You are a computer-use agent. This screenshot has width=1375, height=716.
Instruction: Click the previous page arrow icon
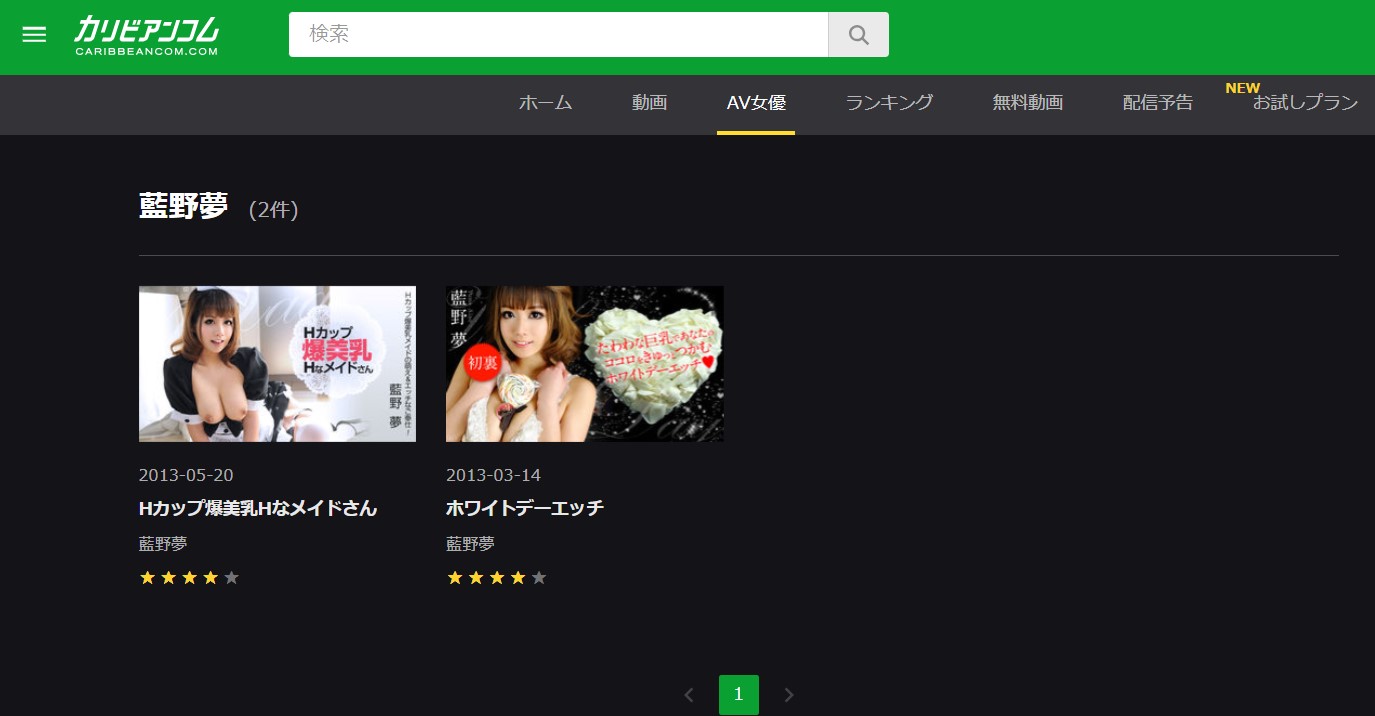(689, 694)
